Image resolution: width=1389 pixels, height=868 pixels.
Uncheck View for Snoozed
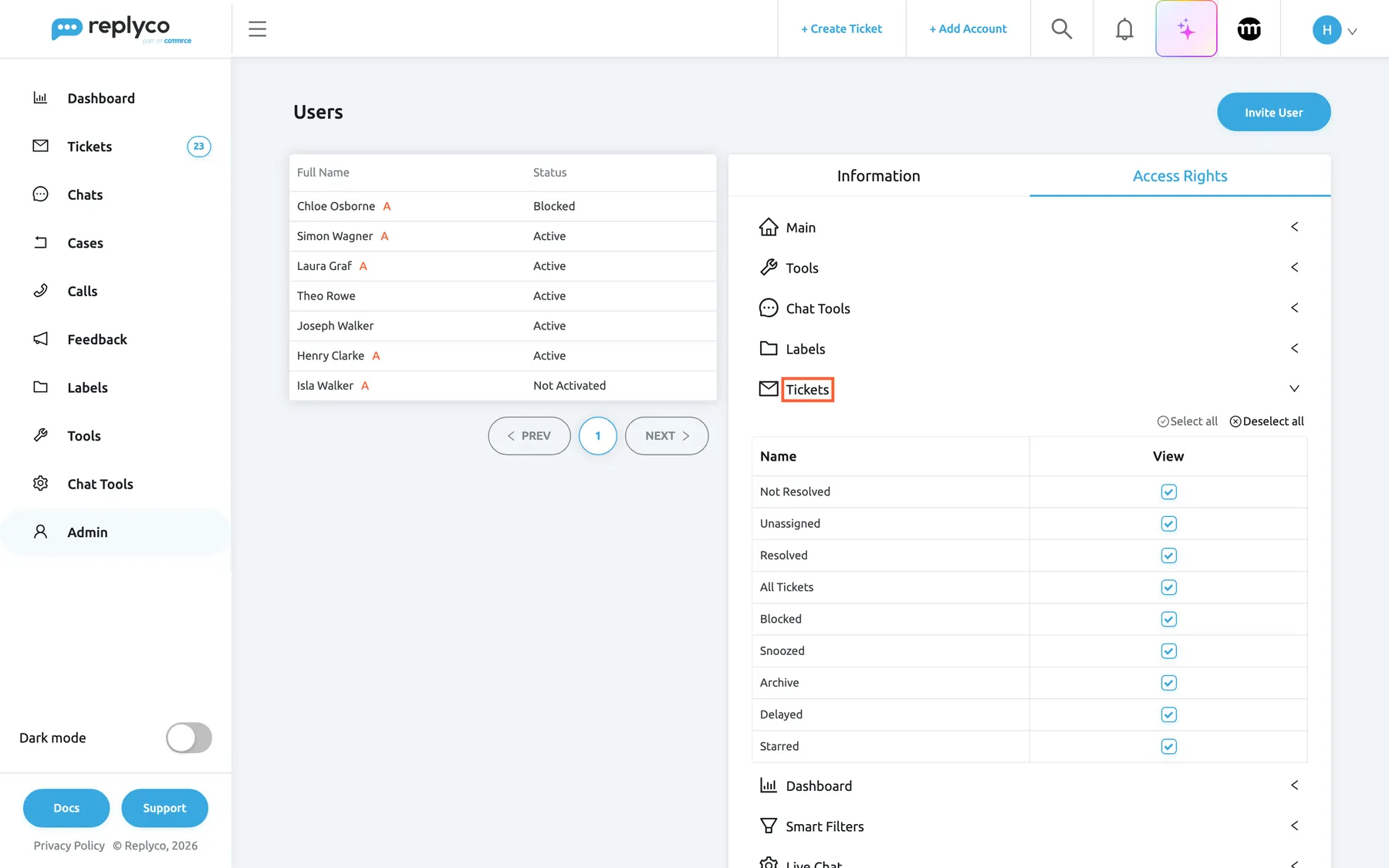[x=1168, y=650]
